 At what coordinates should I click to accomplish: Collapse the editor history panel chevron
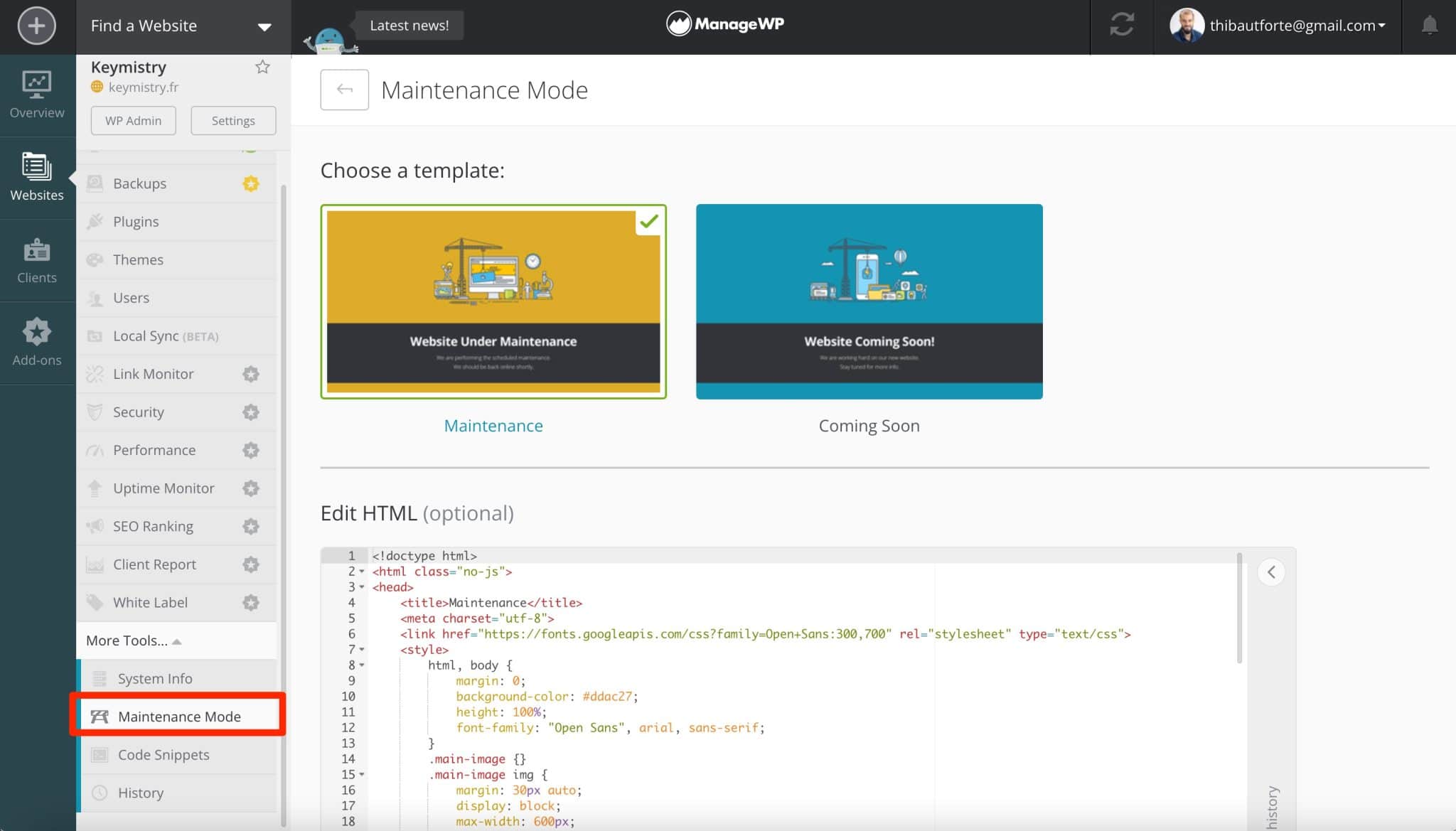pyautogui.click(x=1271, y=572)
